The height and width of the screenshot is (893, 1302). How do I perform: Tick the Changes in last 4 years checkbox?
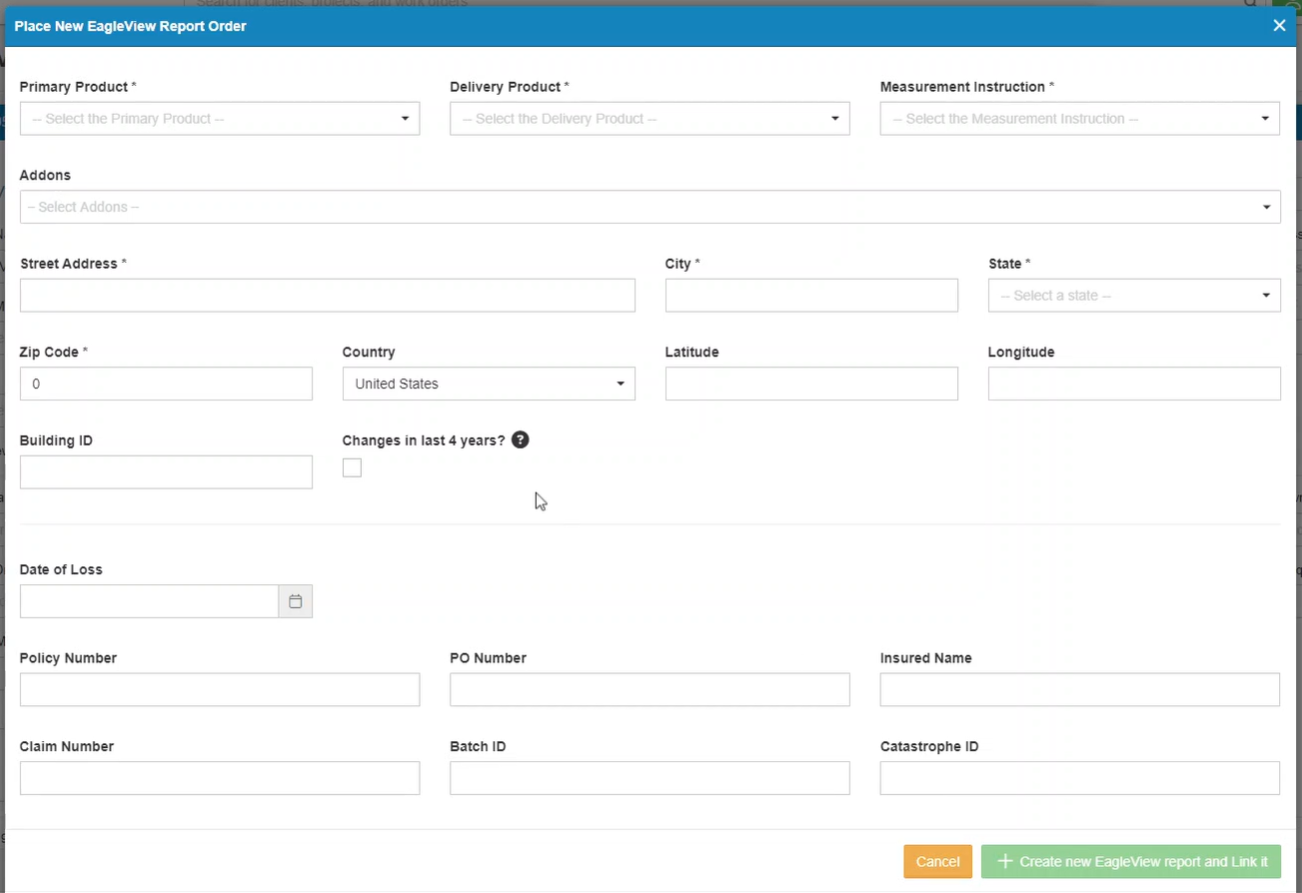point(352,468)
